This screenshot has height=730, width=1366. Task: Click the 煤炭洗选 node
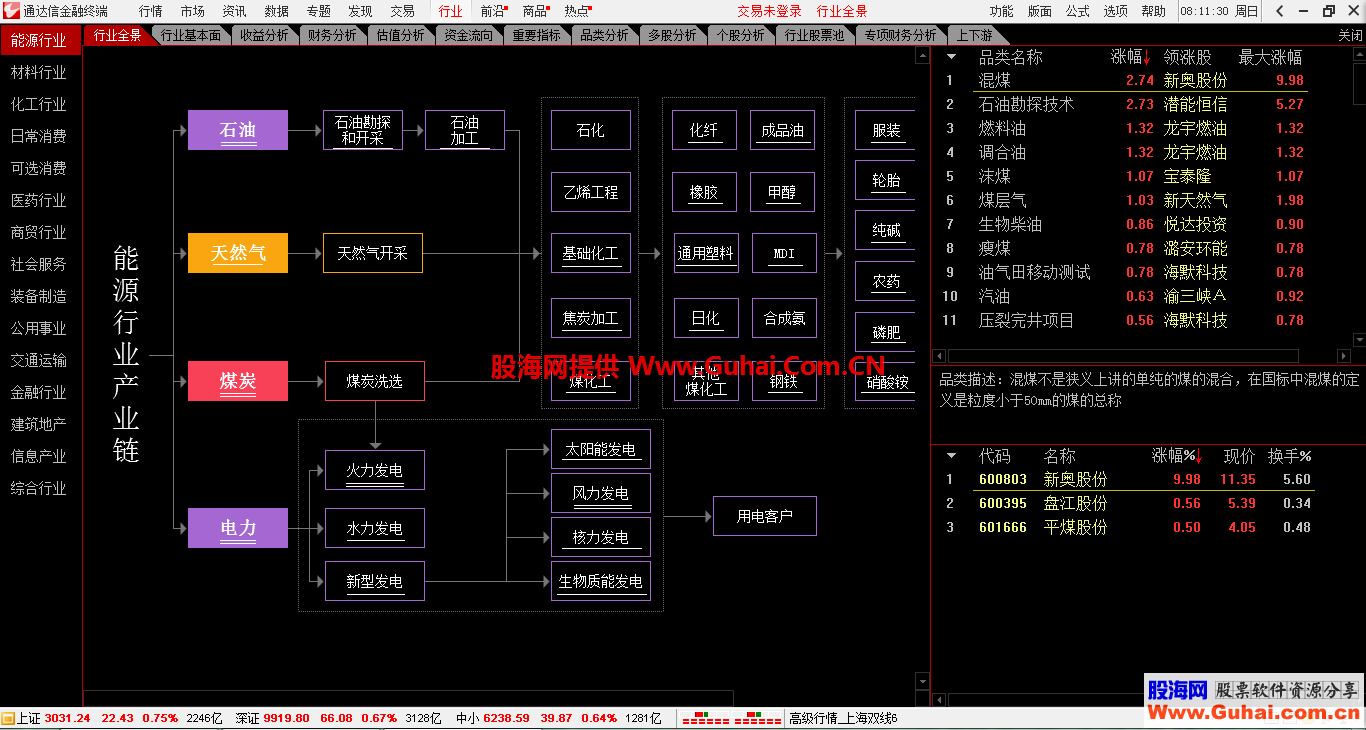[375, 381]
